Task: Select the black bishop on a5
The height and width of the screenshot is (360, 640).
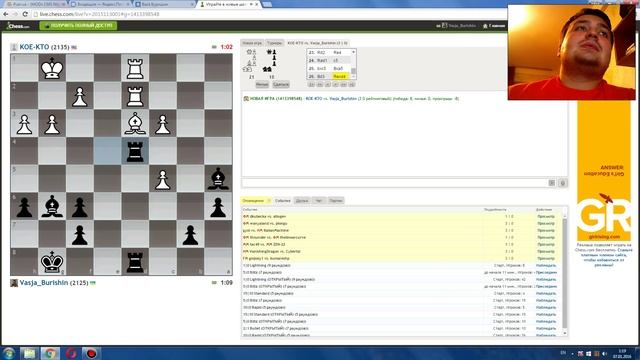Action: coord(218,179)
